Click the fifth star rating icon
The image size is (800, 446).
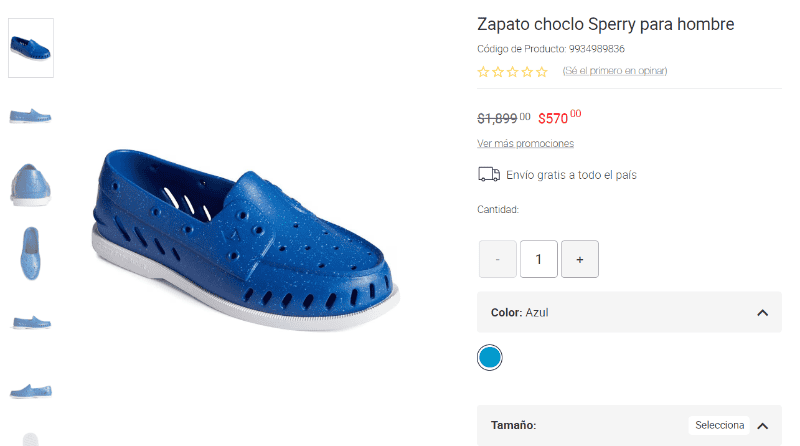[x=542, y=72]
